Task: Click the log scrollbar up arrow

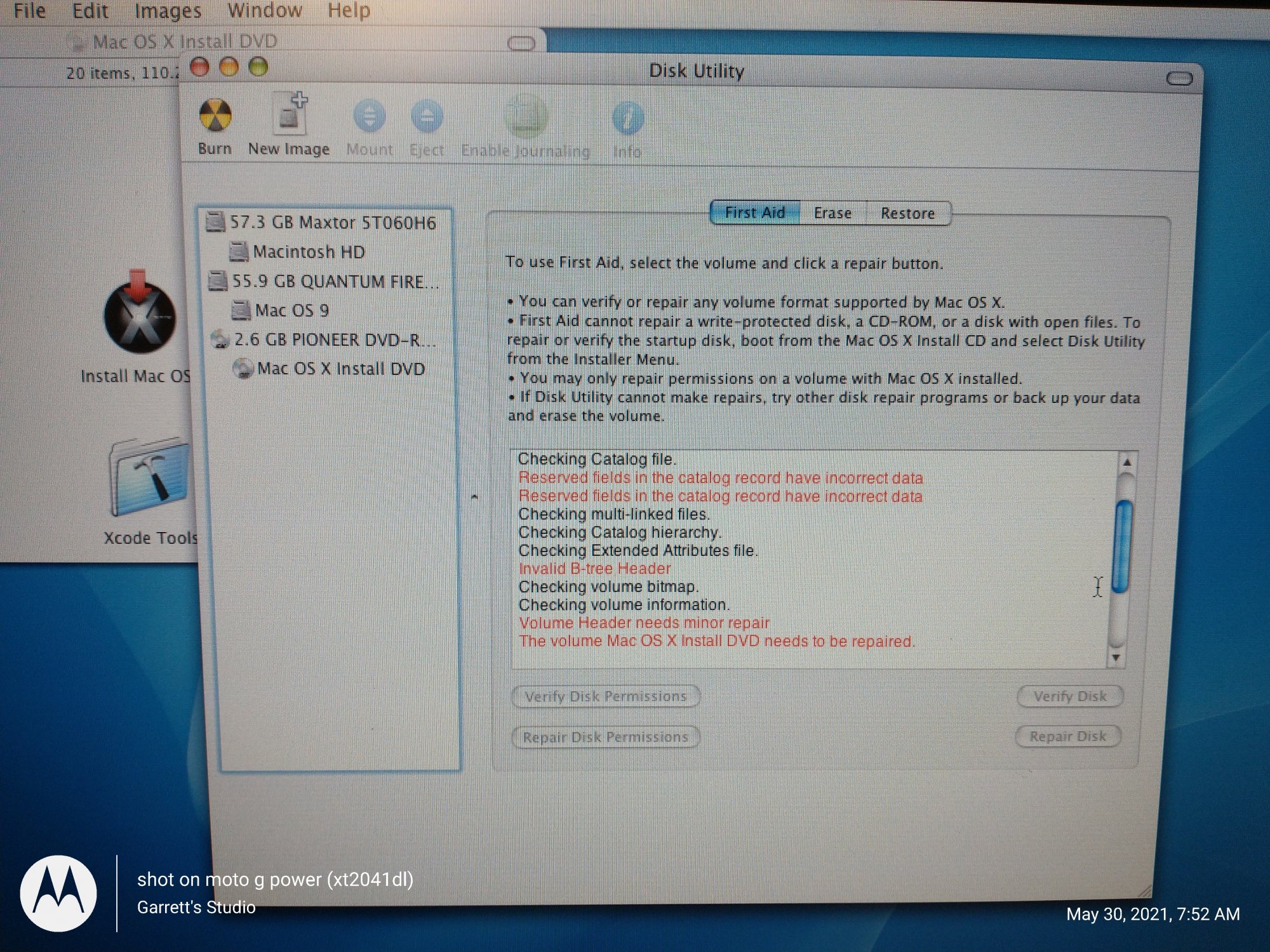Action: [x=1127, y=463]
